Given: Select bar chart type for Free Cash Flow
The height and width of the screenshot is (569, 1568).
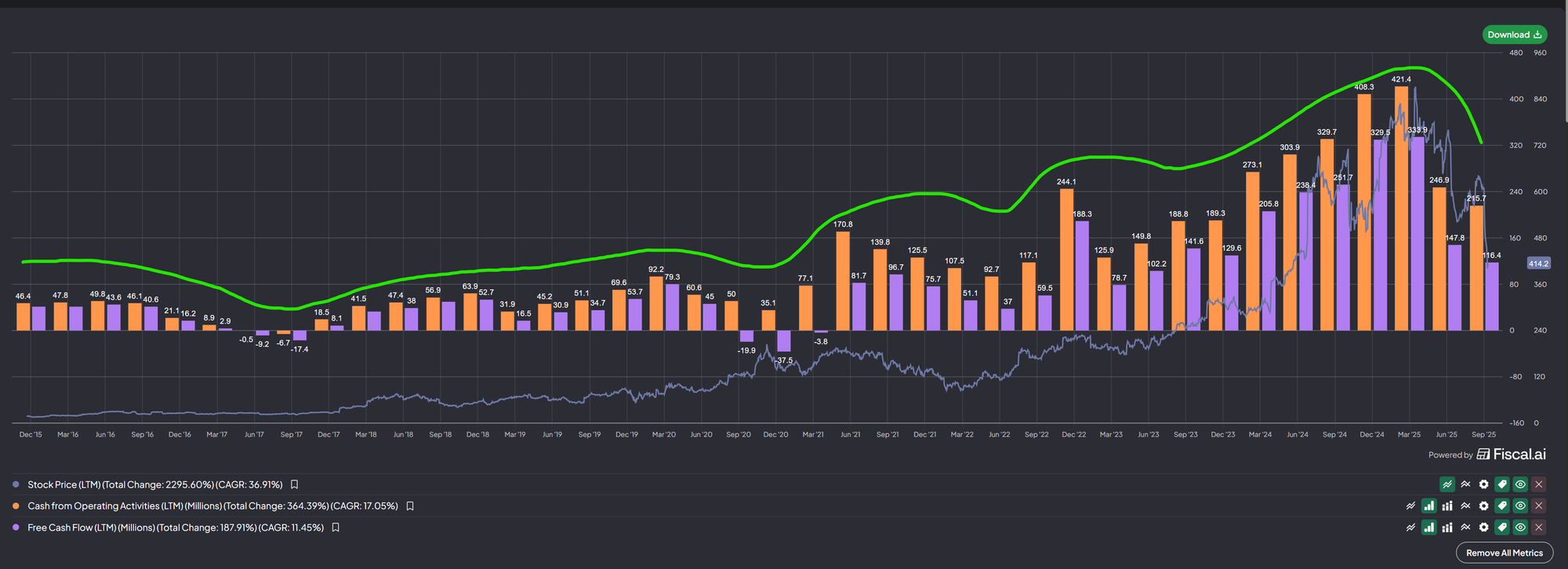Looking at the screenshot, I should coord(1428,527).
